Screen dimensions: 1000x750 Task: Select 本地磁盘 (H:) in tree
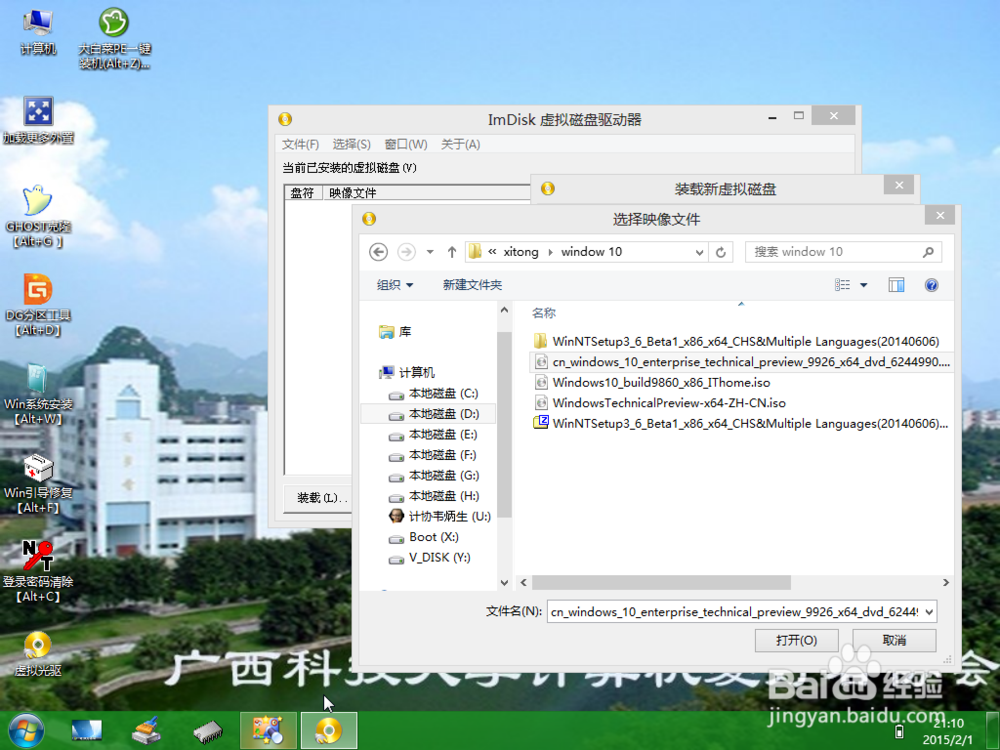(434, 496)
